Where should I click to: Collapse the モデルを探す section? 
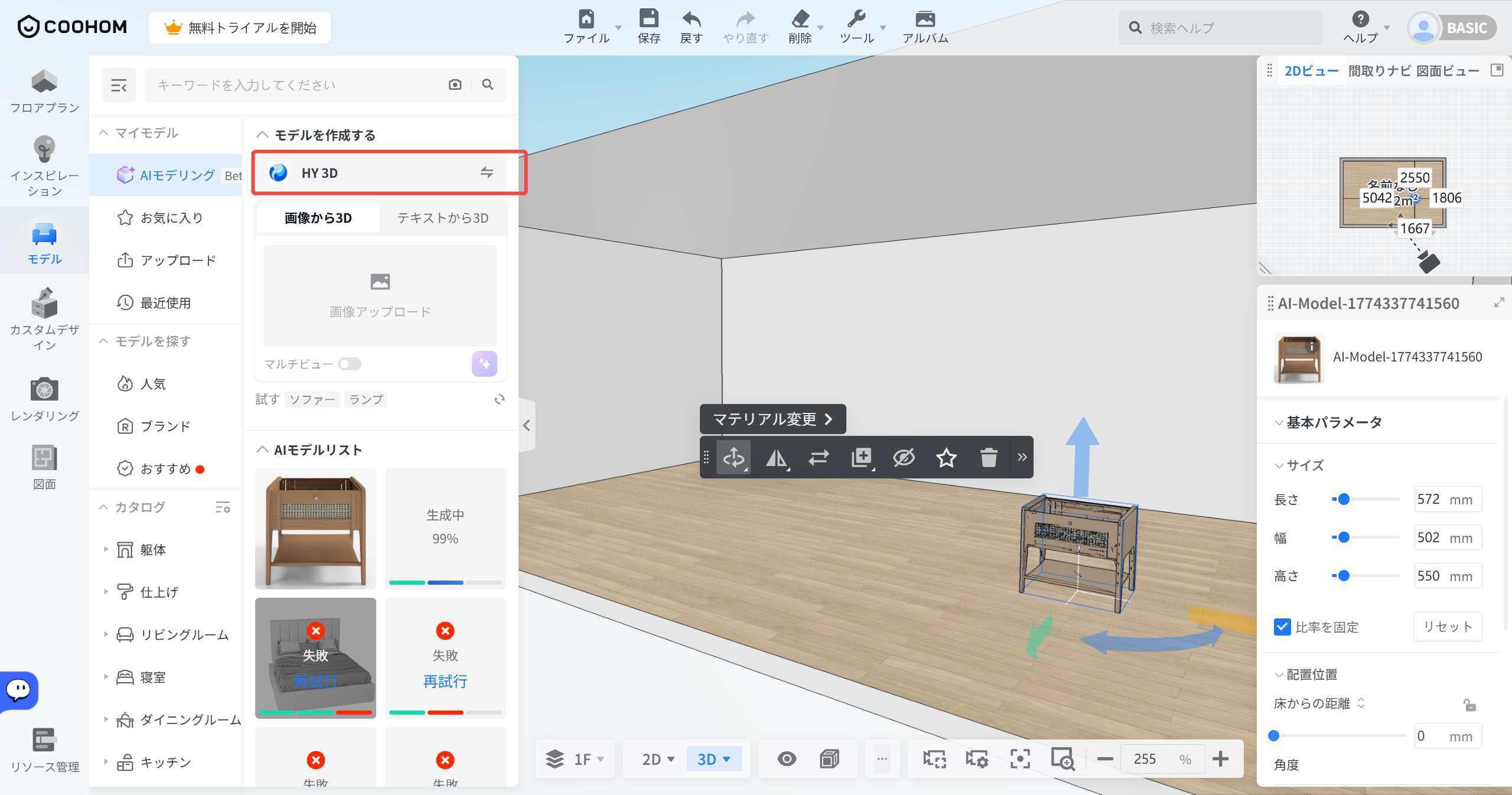coord(103,341)
